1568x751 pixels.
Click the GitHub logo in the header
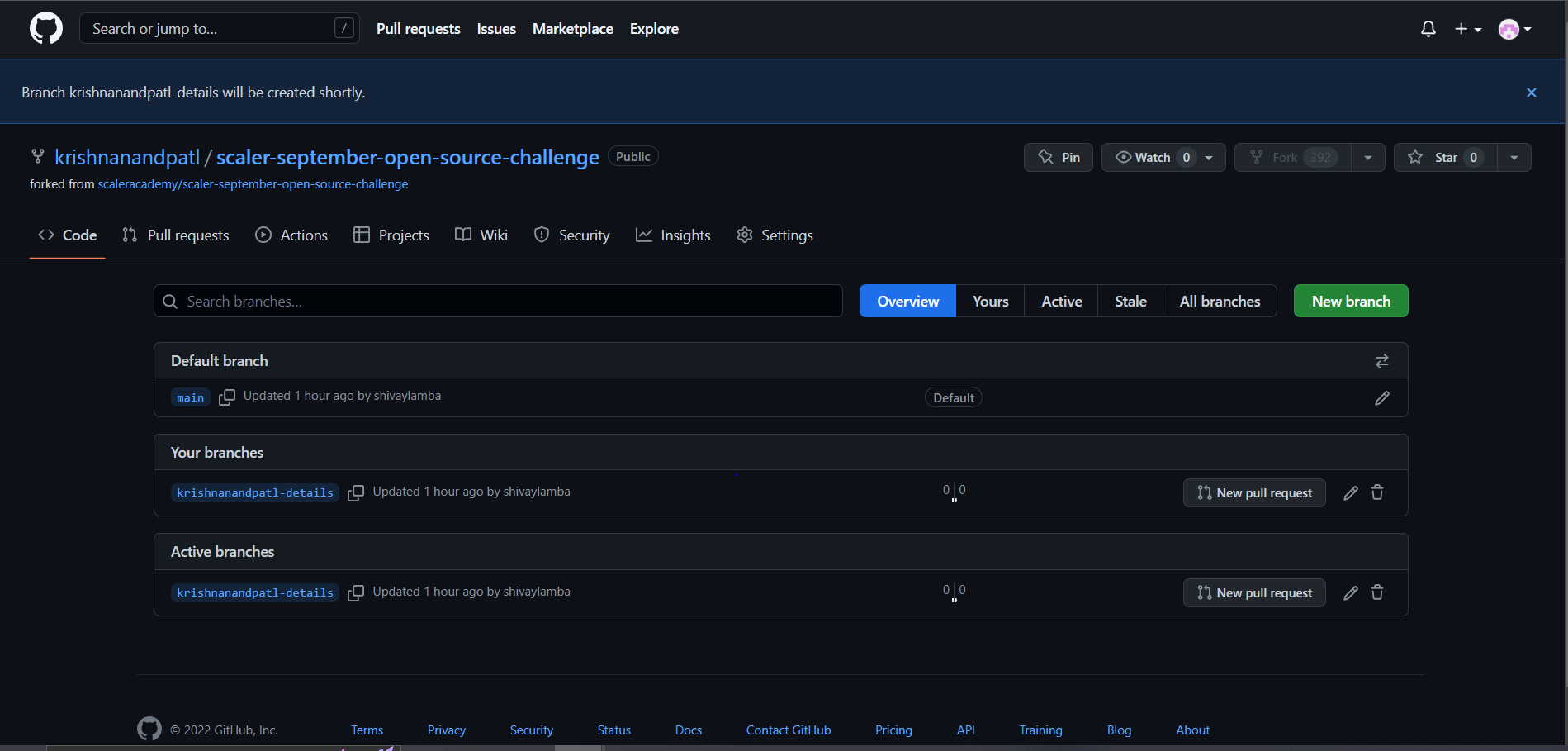(x=45, y=27)
